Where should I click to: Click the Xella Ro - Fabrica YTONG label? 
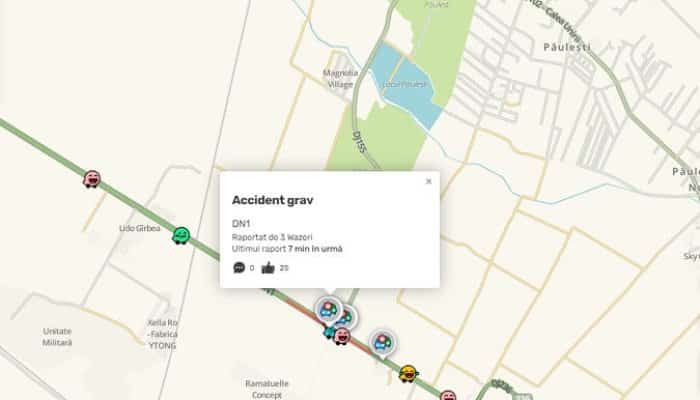click(162, 334)
